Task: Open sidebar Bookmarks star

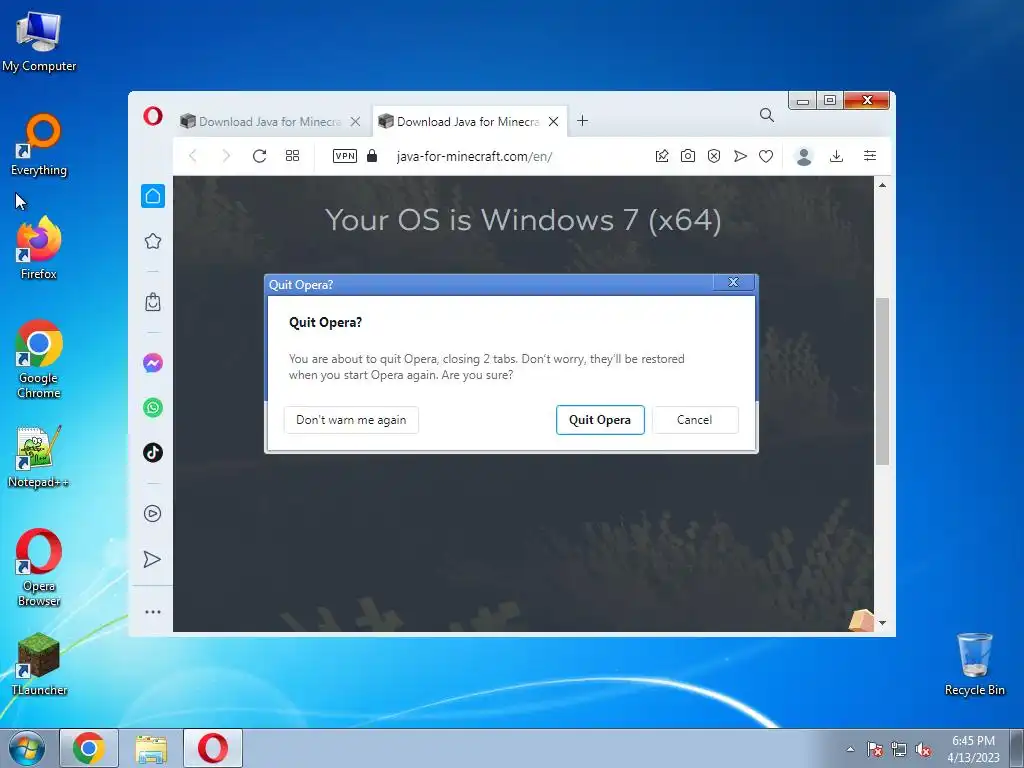Action: [153, 241]
